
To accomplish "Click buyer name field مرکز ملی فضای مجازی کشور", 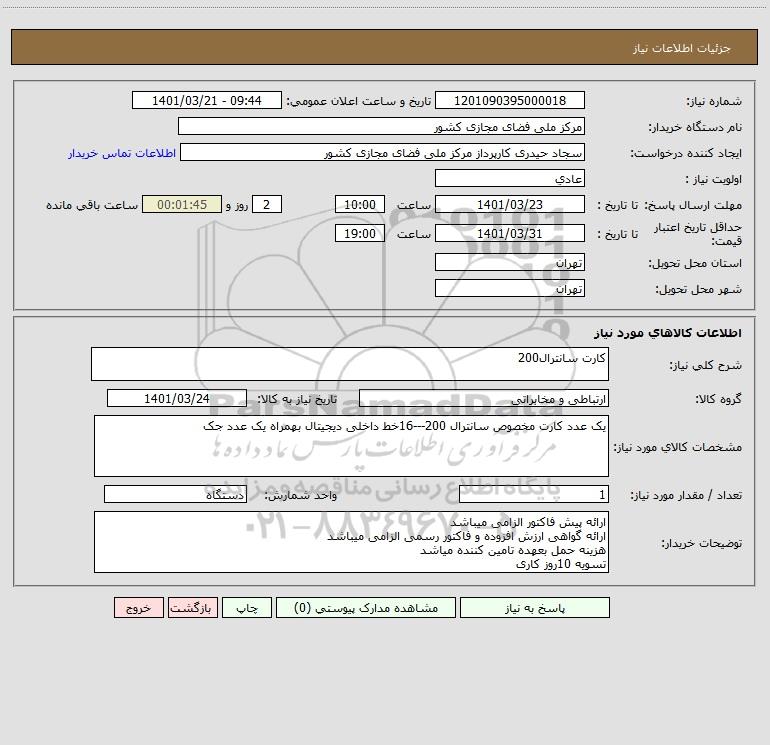I will (x=381, y=126).
